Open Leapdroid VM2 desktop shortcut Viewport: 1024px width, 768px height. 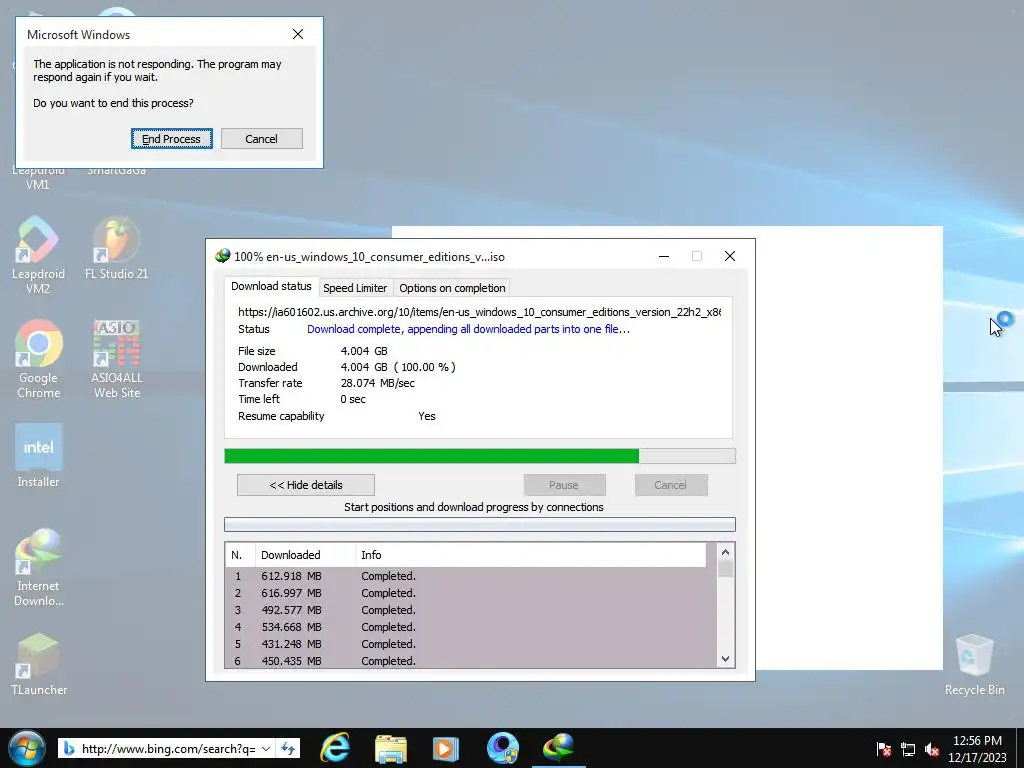[38, 255]
